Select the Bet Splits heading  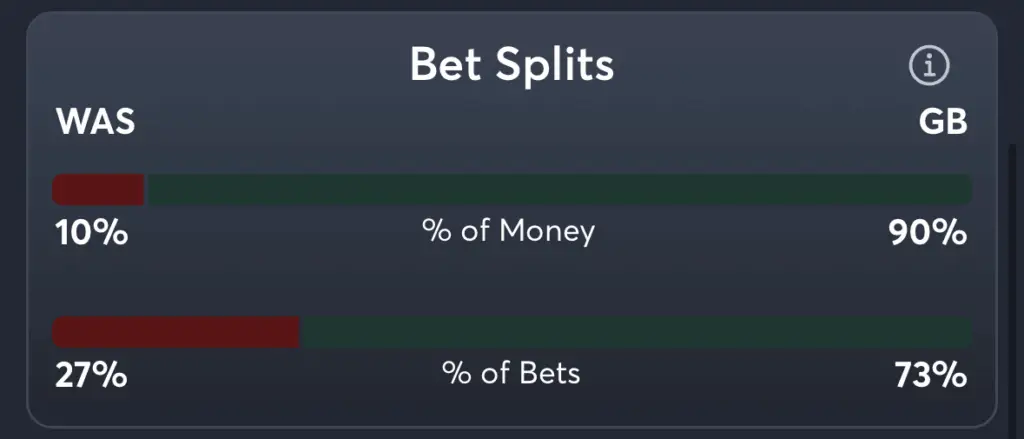[512, 65]
